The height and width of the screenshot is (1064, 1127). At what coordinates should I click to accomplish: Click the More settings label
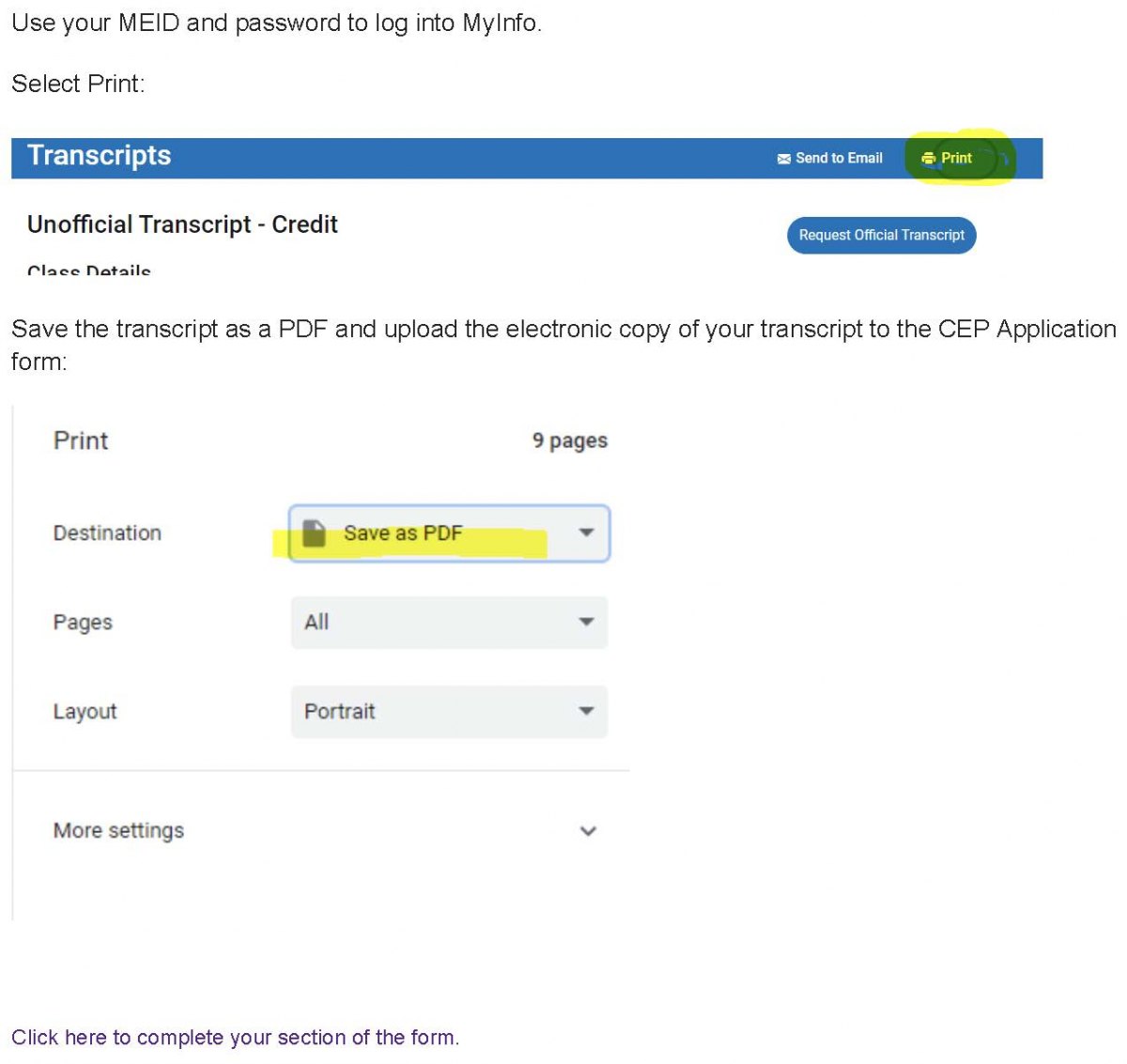coord(118,831)
